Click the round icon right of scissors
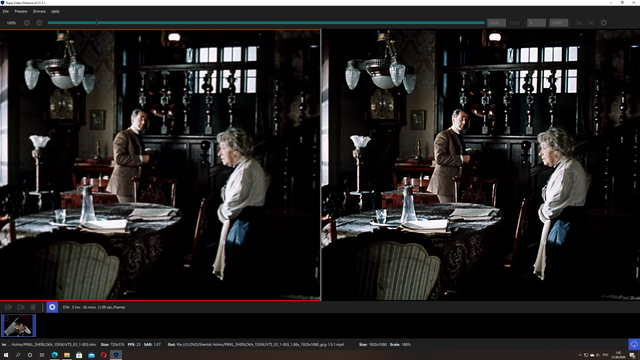640x360 pixels. [604, 23]
